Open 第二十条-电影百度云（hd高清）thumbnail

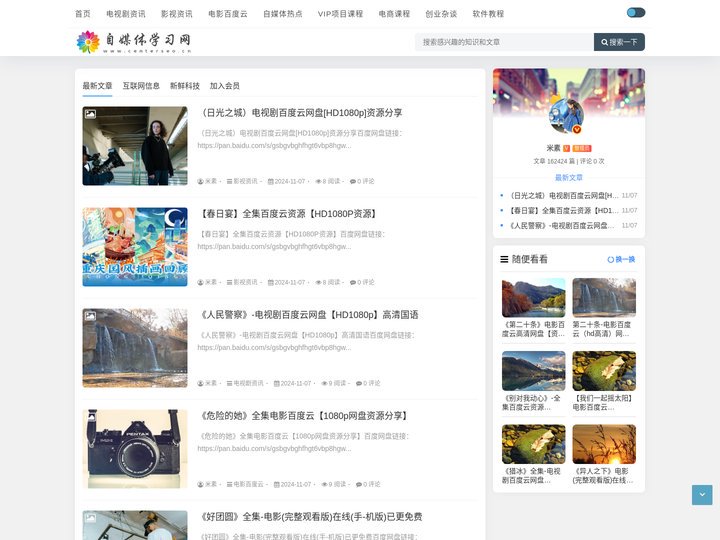[604, 298]
